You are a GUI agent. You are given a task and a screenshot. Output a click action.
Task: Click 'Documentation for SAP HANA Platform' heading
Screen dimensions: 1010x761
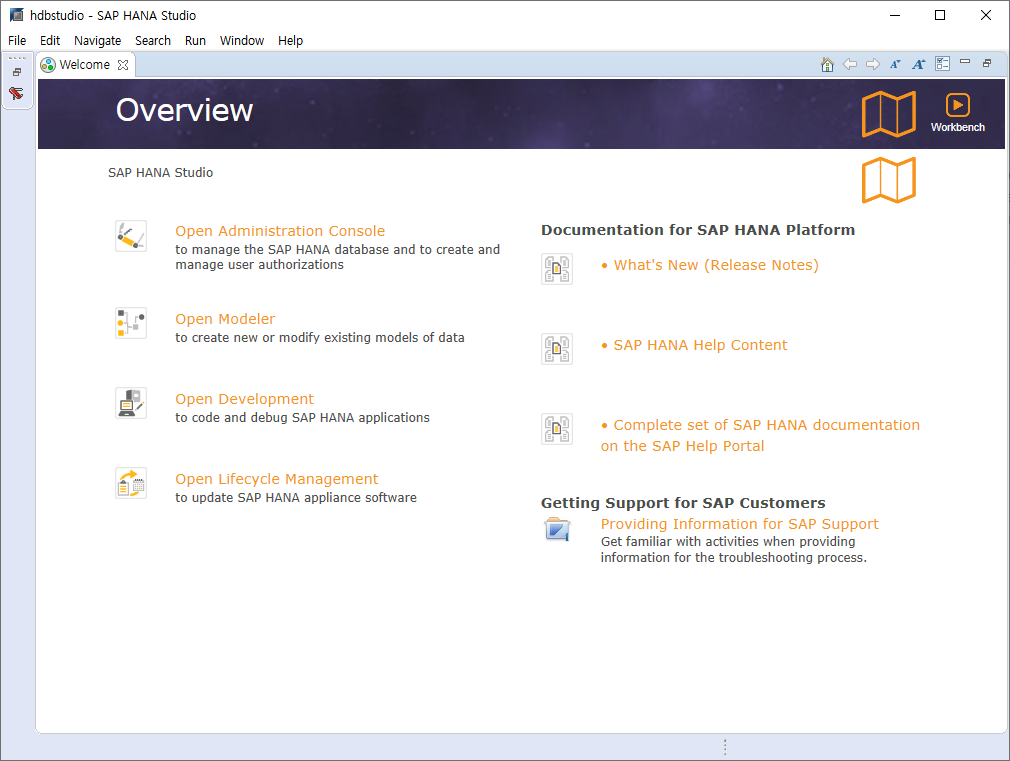tap(698, 230)
